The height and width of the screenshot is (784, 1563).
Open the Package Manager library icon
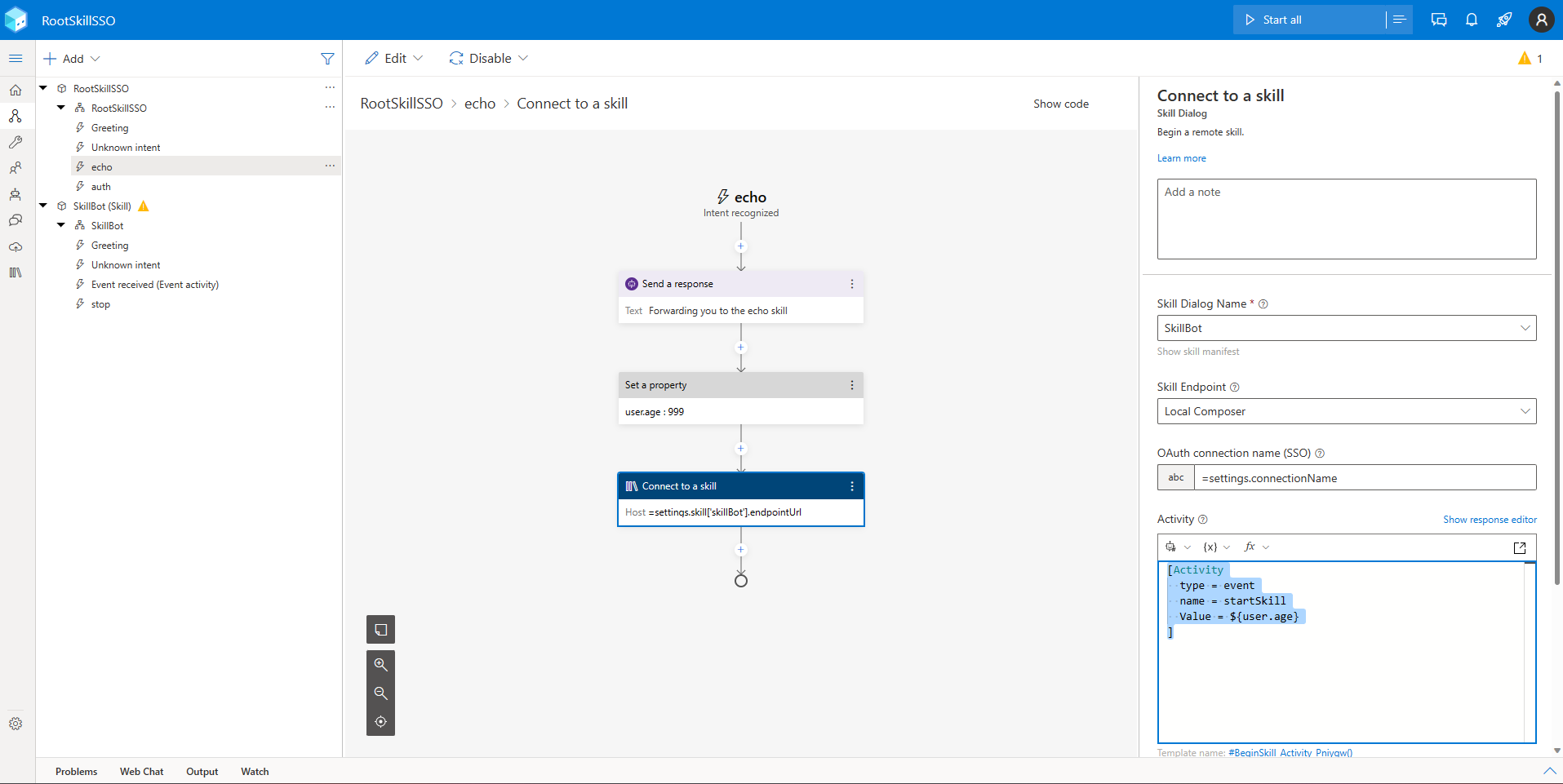15,272
